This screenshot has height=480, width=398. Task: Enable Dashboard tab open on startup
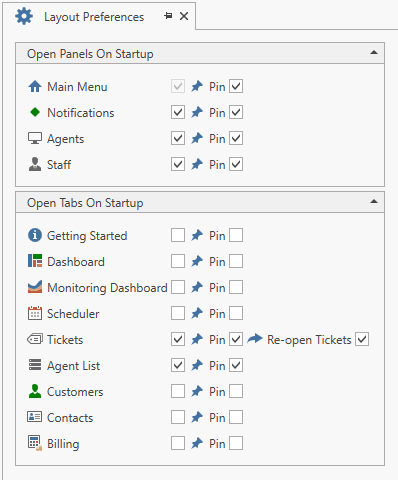(x=178, y=261)
